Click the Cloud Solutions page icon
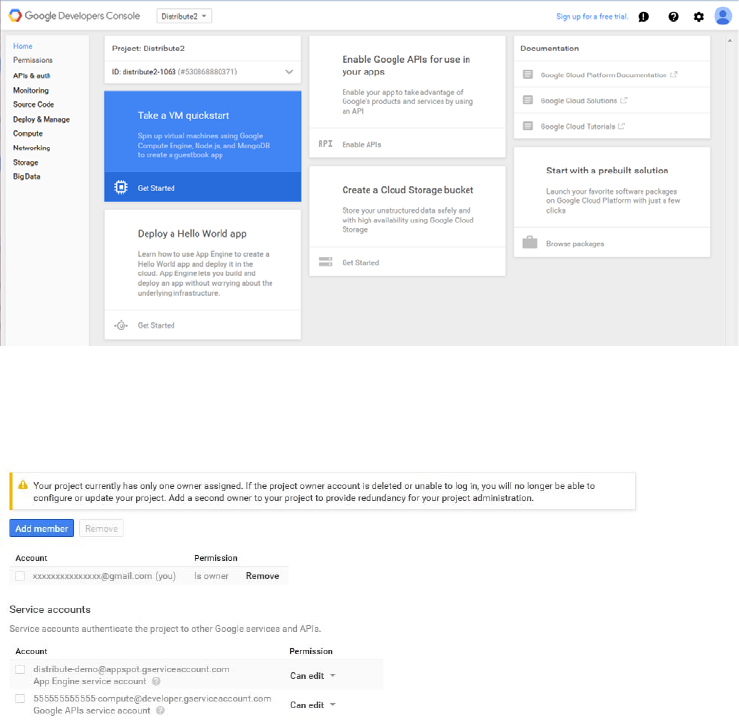The height and width of the screenshot is (720, 739). click(x=528, y=100)
